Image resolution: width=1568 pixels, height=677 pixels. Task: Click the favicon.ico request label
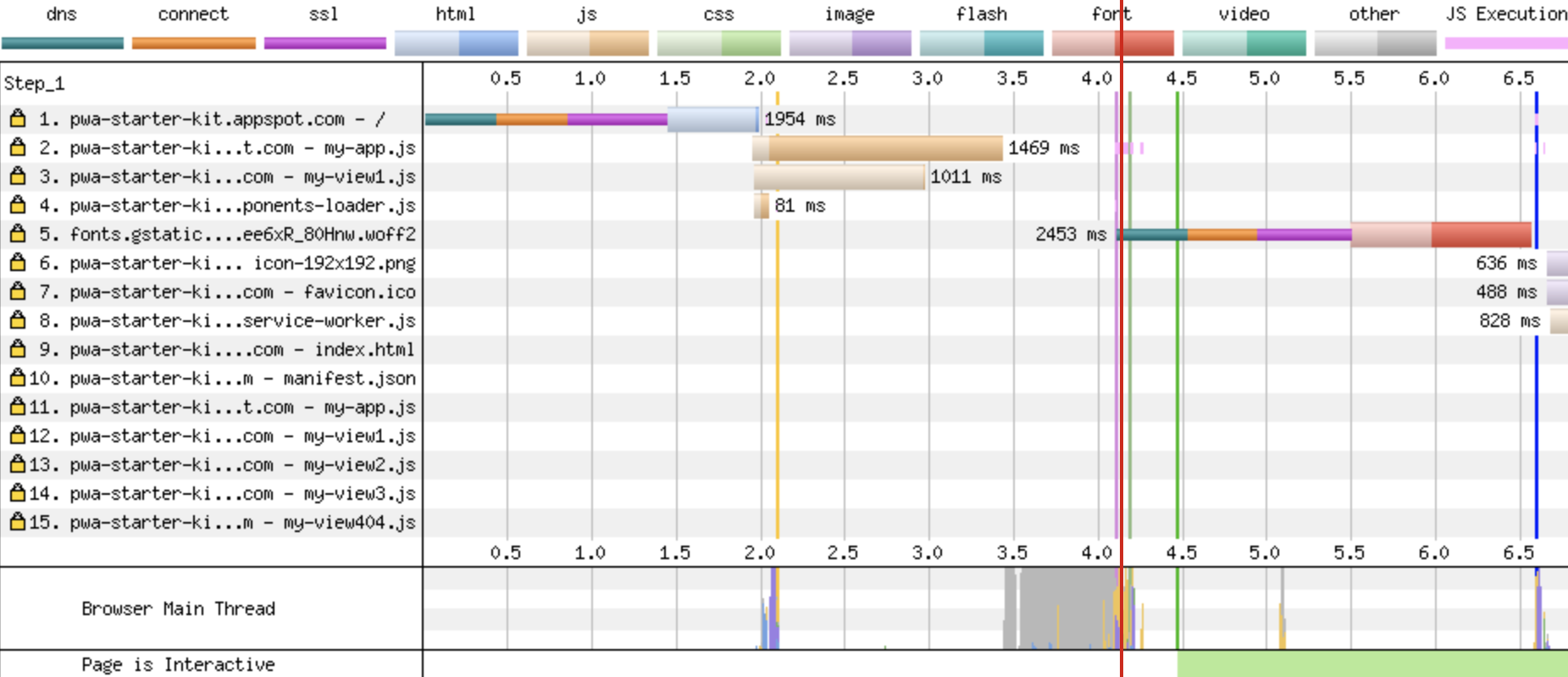coord(227,291)
